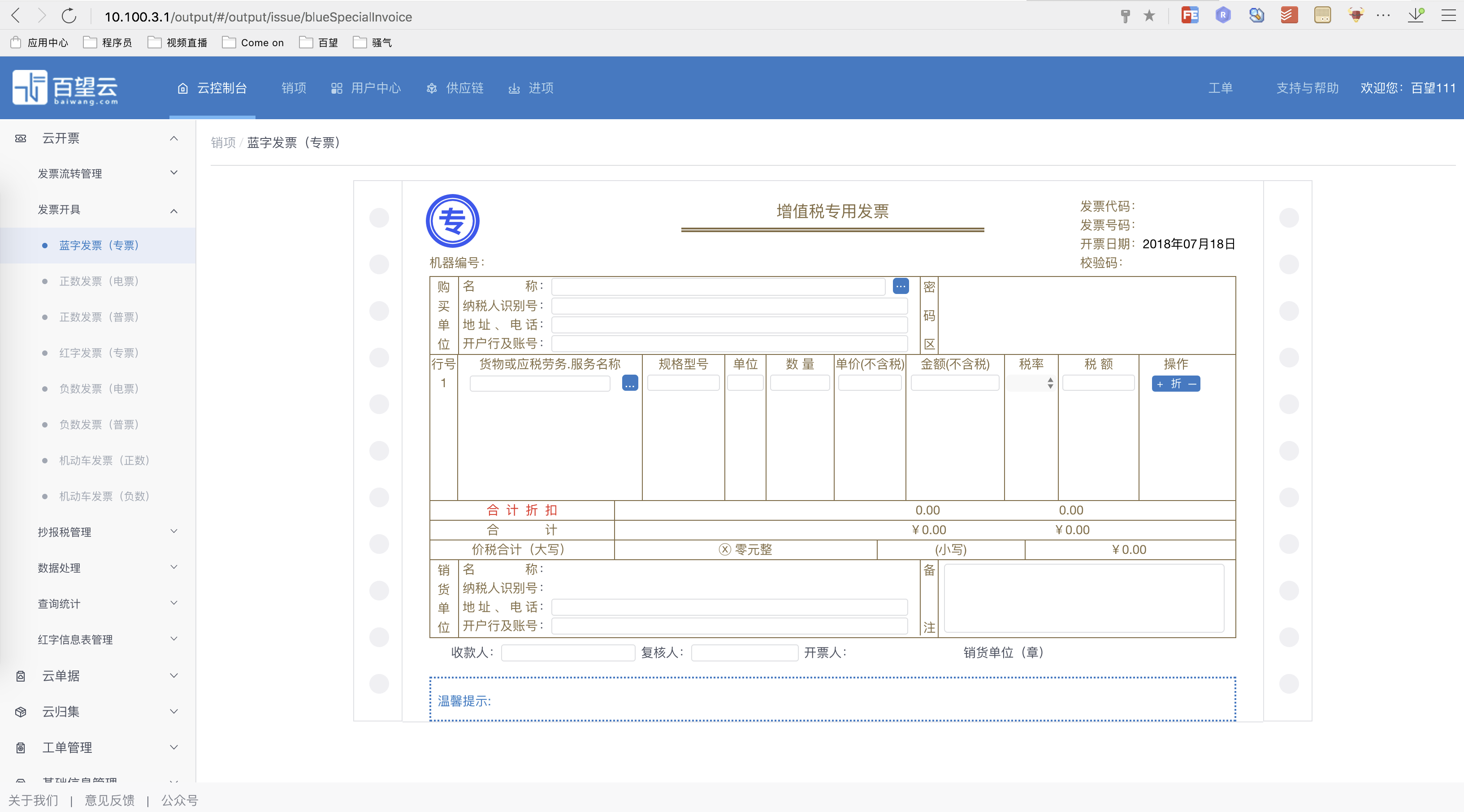Open 工单 link in header
The image size is (1464, 812).
click(1220, 88)
